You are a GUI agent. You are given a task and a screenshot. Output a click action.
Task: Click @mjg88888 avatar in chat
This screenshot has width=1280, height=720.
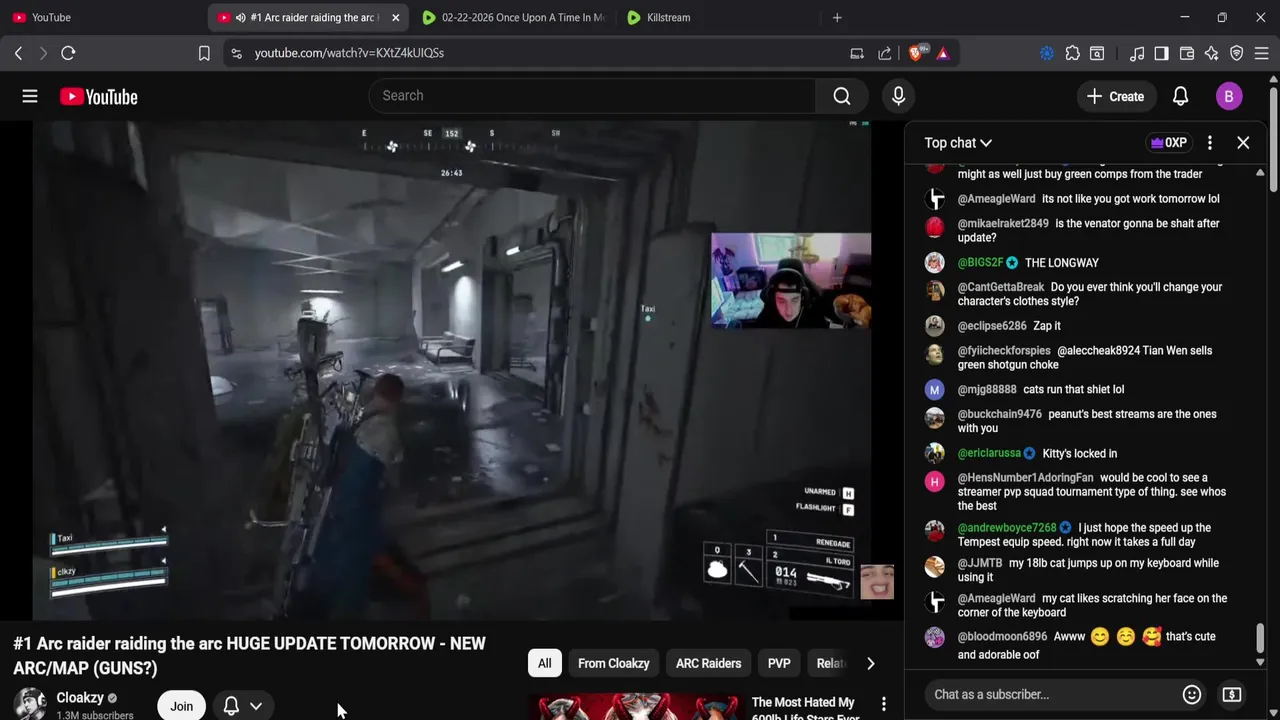pyautogui.click(x=934, y=390)
